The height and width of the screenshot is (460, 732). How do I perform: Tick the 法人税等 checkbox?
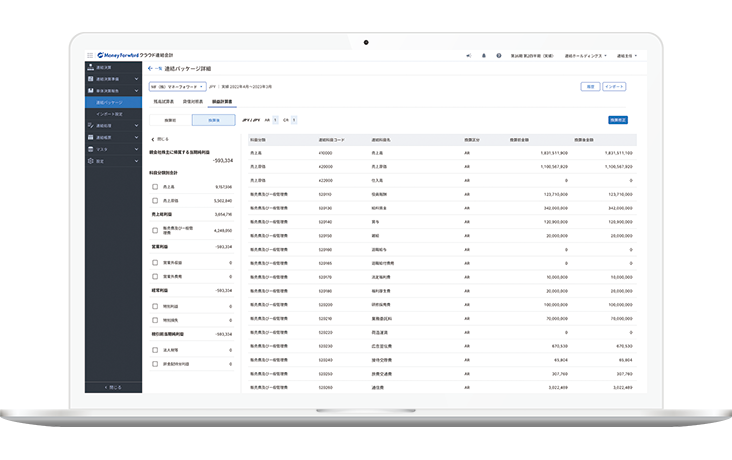coord(155,350)
